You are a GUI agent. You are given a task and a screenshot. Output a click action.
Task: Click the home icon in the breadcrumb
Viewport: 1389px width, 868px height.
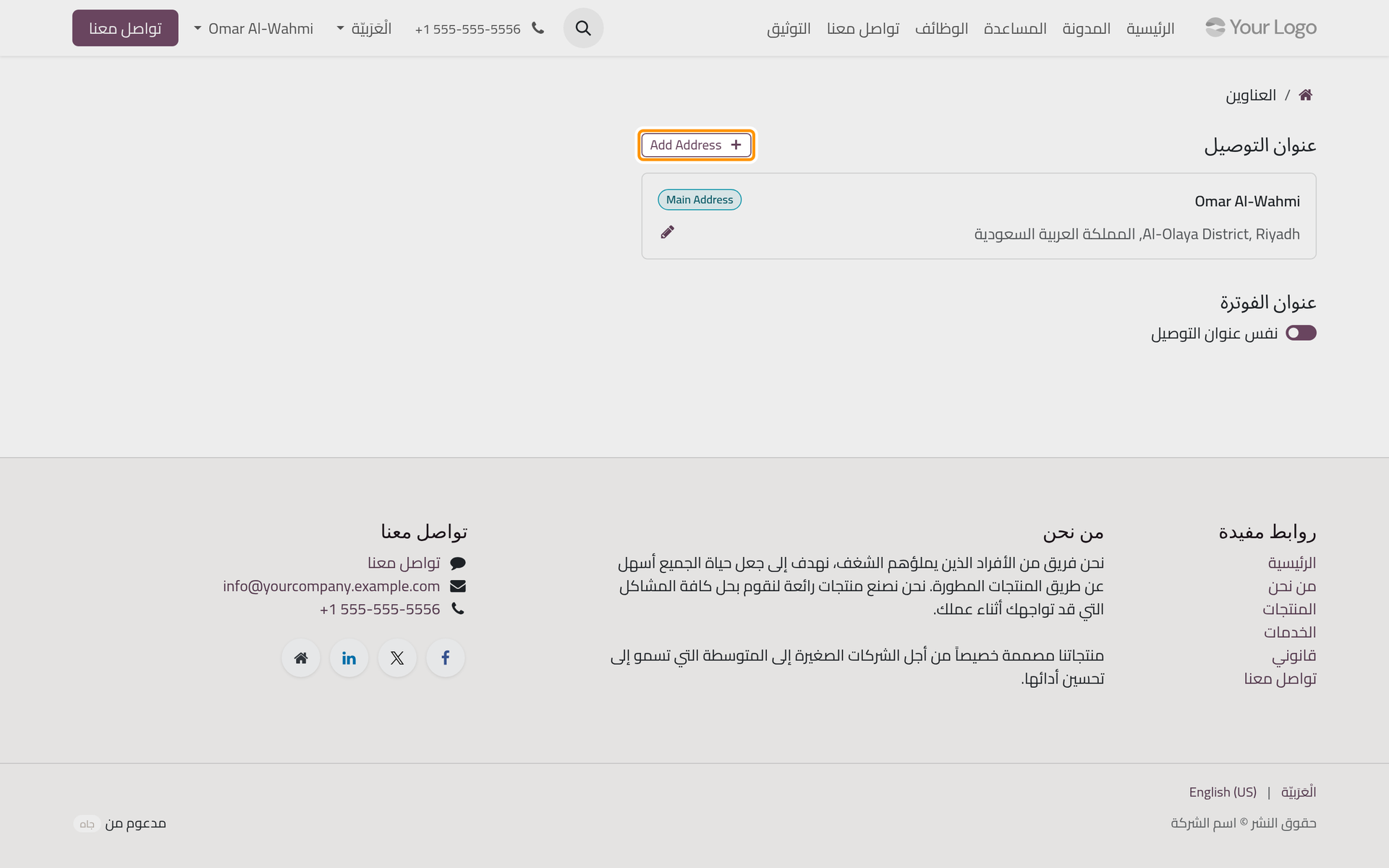click(1306, 95)
